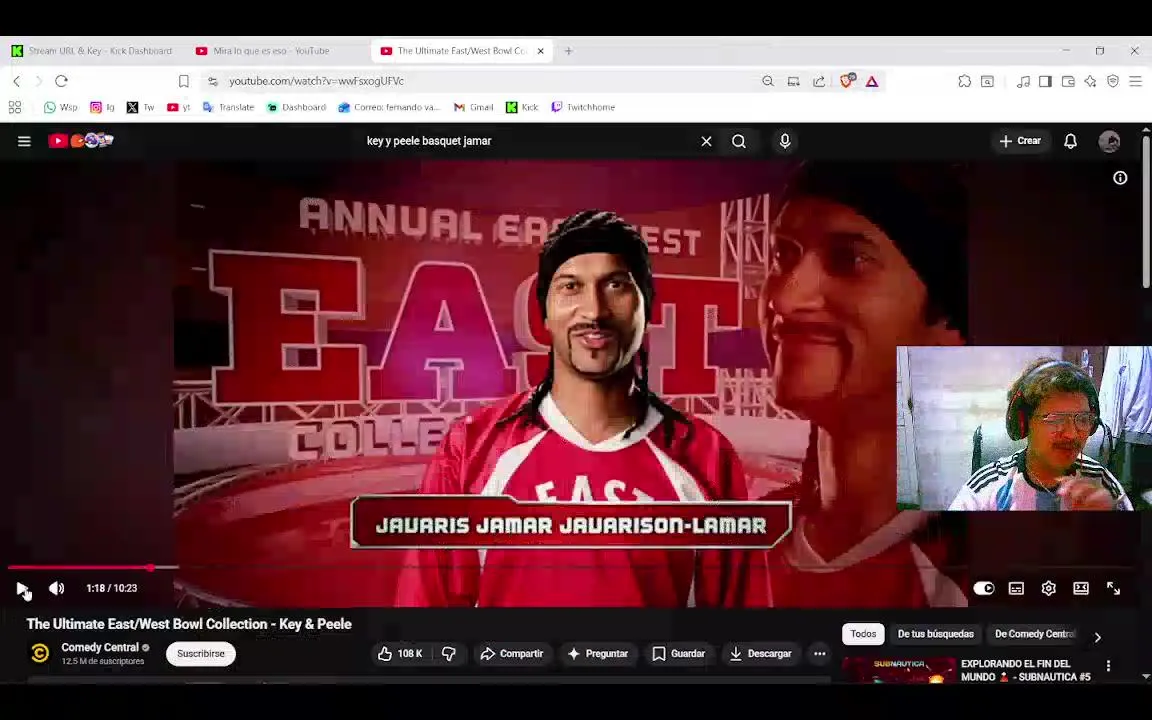Select the Todos filter chip
Screen dimensions: 1152x720
[863, 634]
